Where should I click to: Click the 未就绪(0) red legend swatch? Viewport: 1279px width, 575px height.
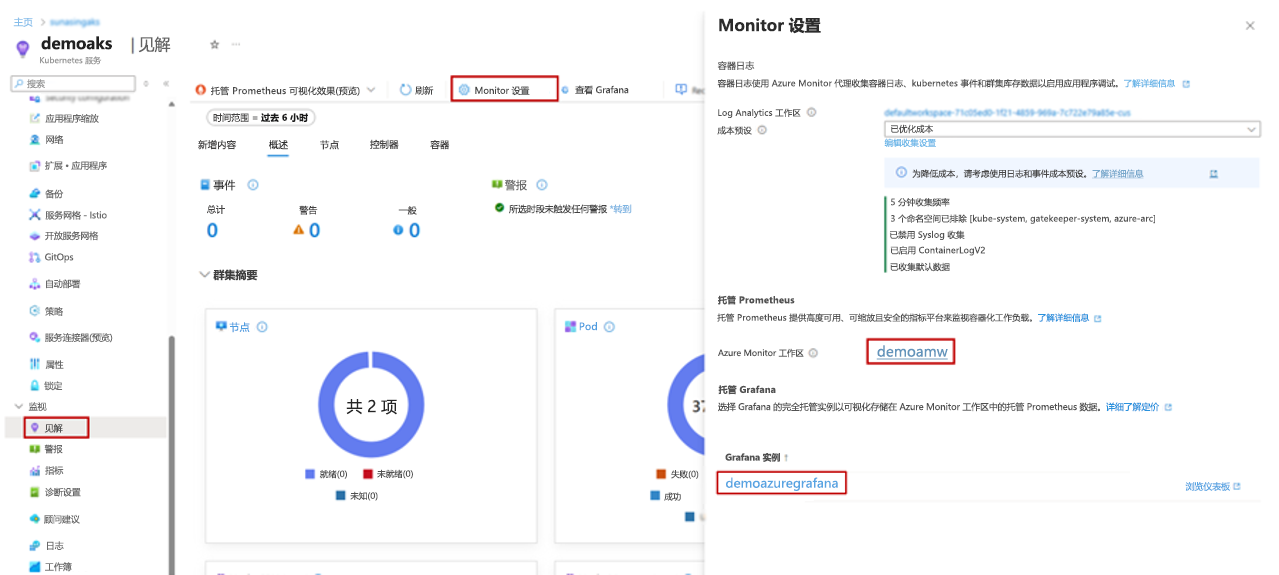(368, 474)
